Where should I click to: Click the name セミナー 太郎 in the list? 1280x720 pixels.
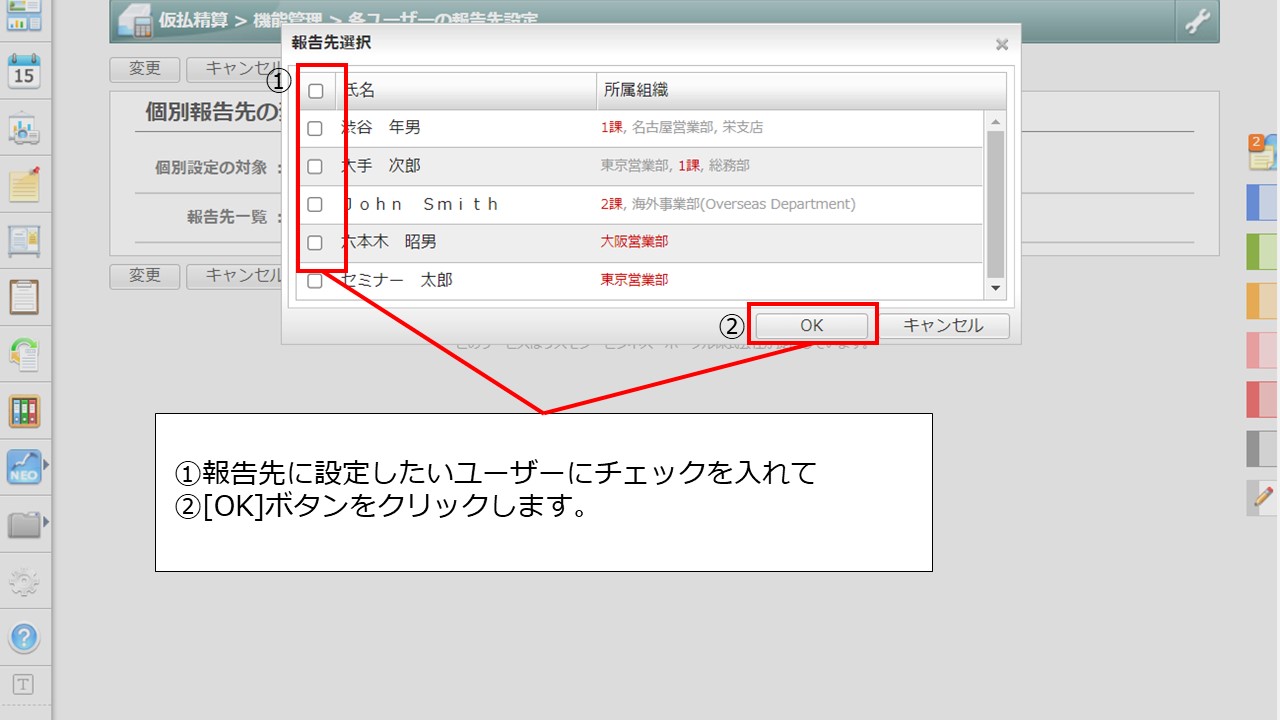point(397,280)
